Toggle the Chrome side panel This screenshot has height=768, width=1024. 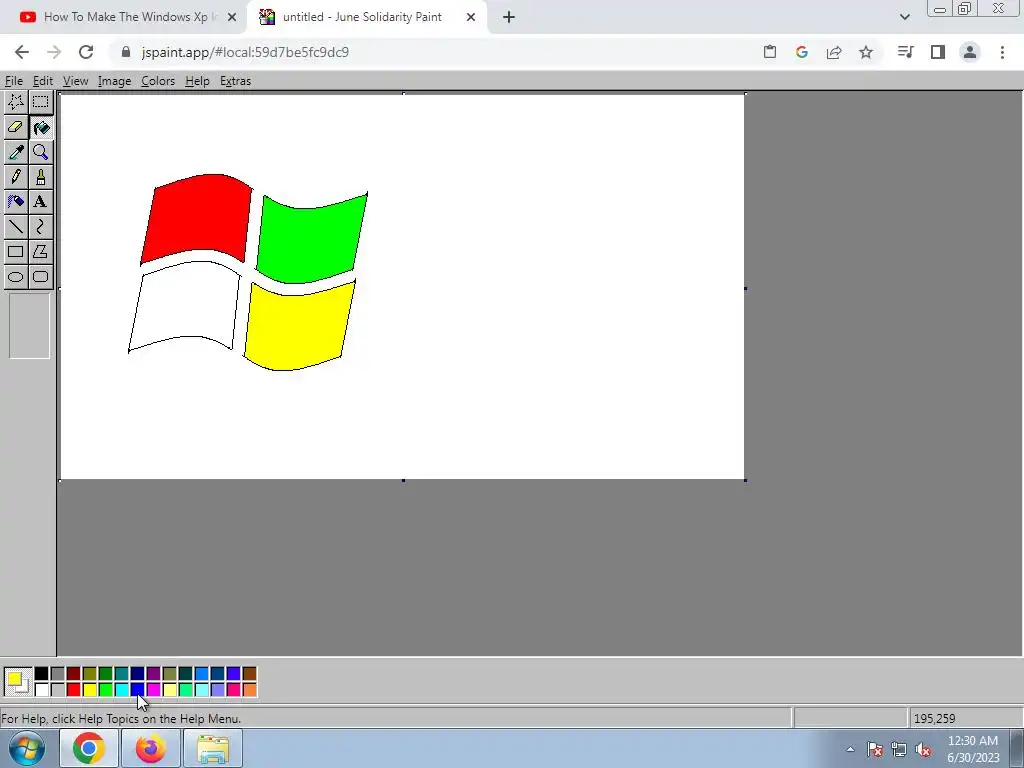click(938, 52)
